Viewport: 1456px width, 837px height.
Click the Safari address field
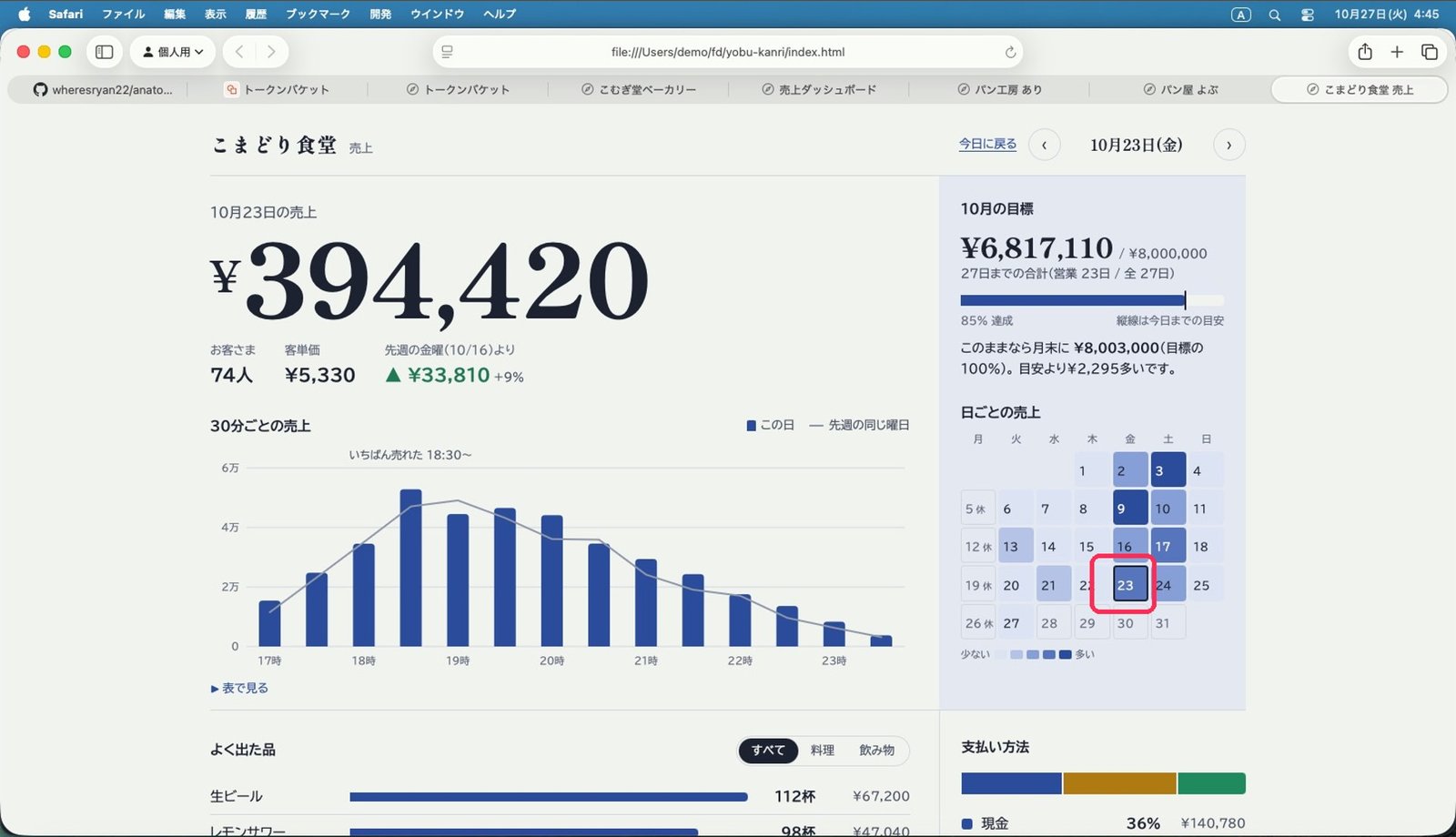coord(728,52)
